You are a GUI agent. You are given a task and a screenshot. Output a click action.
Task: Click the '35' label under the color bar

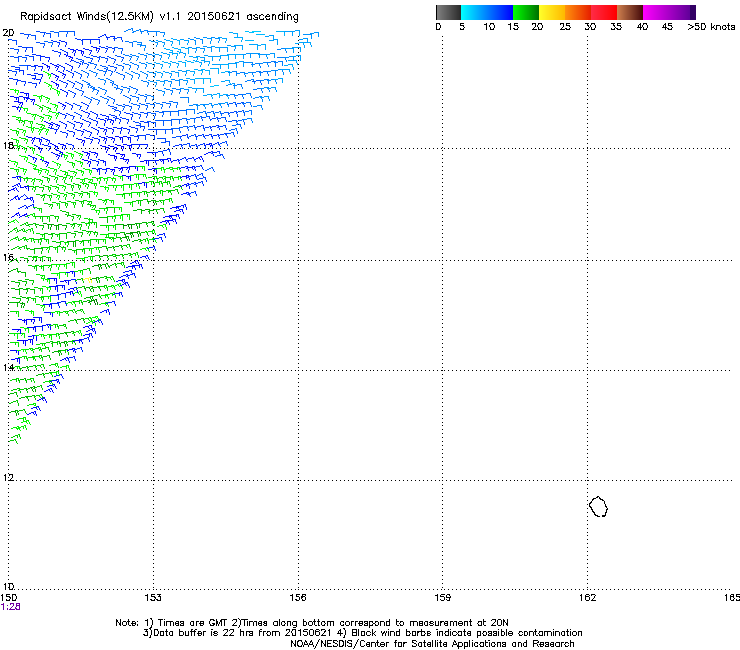(x=616, y=27)
